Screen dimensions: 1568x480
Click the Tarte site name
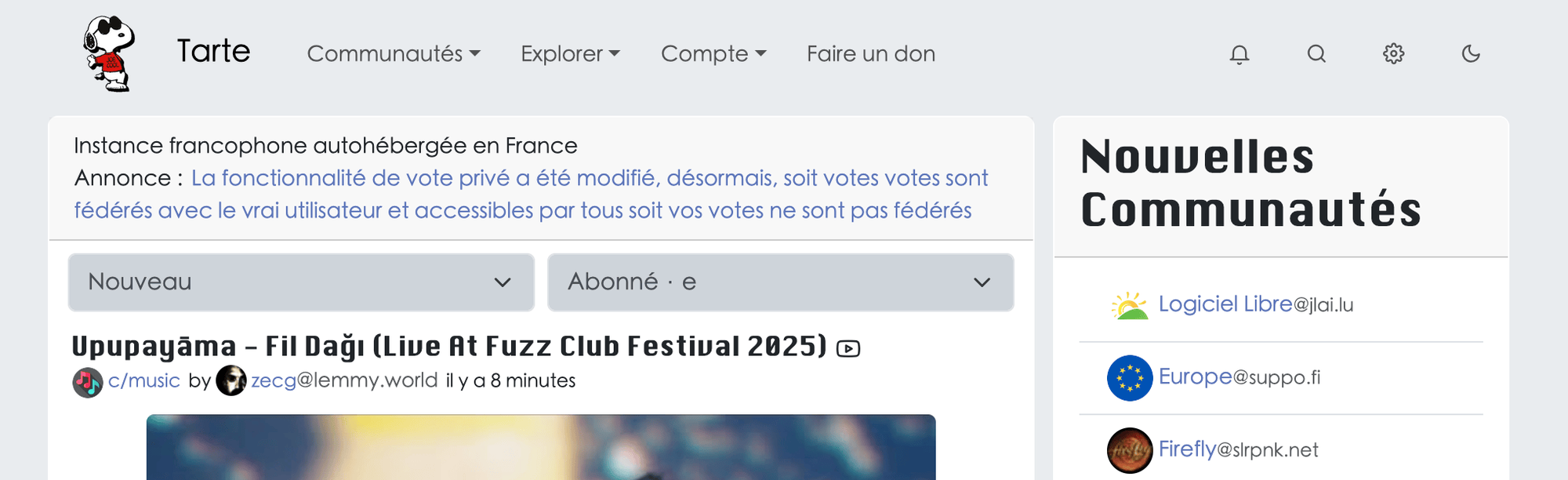pyautogui.click(x=213, y=52)
